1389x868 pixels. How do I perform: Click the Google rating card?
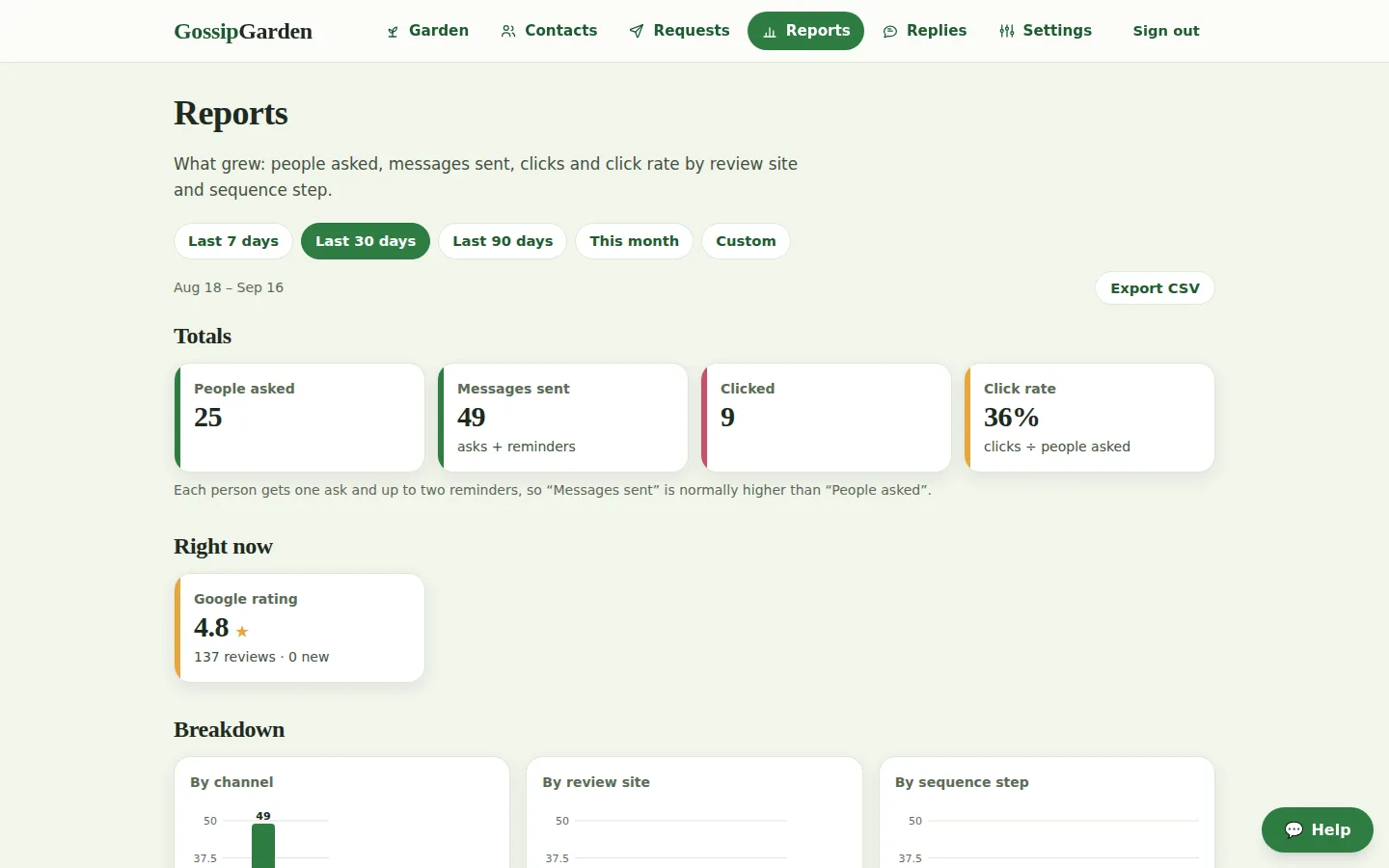point(300,628)
